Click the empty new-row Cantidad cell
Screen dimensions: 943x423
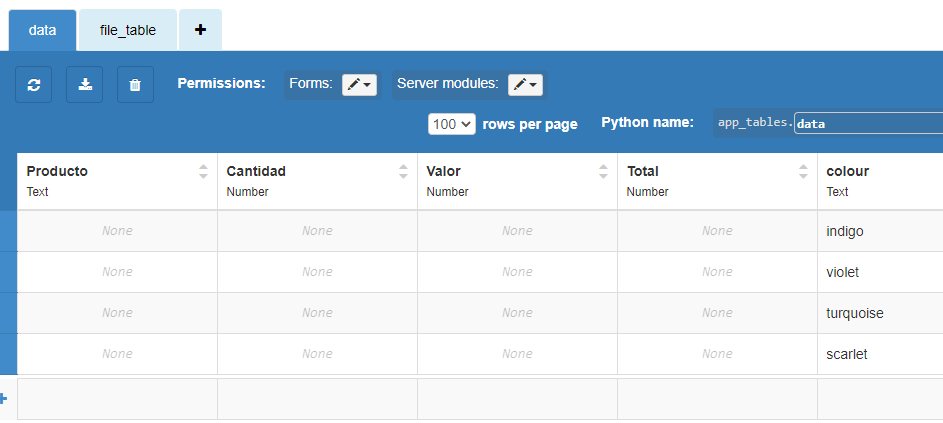click(318, 399)
